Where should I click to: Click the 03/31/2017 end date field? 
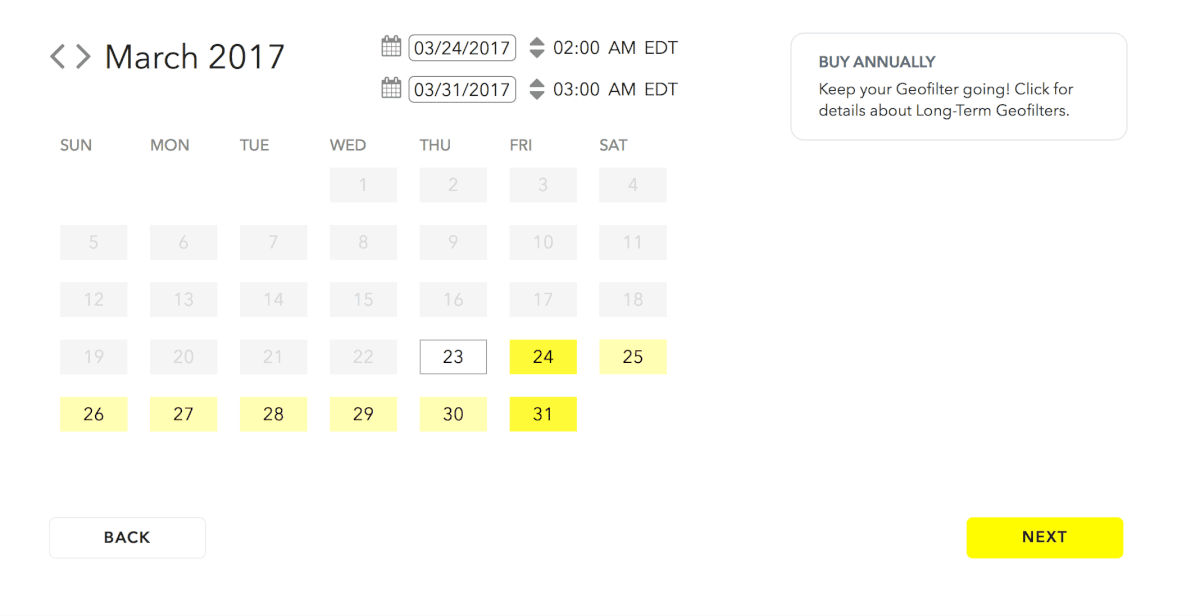pos(462,89)
